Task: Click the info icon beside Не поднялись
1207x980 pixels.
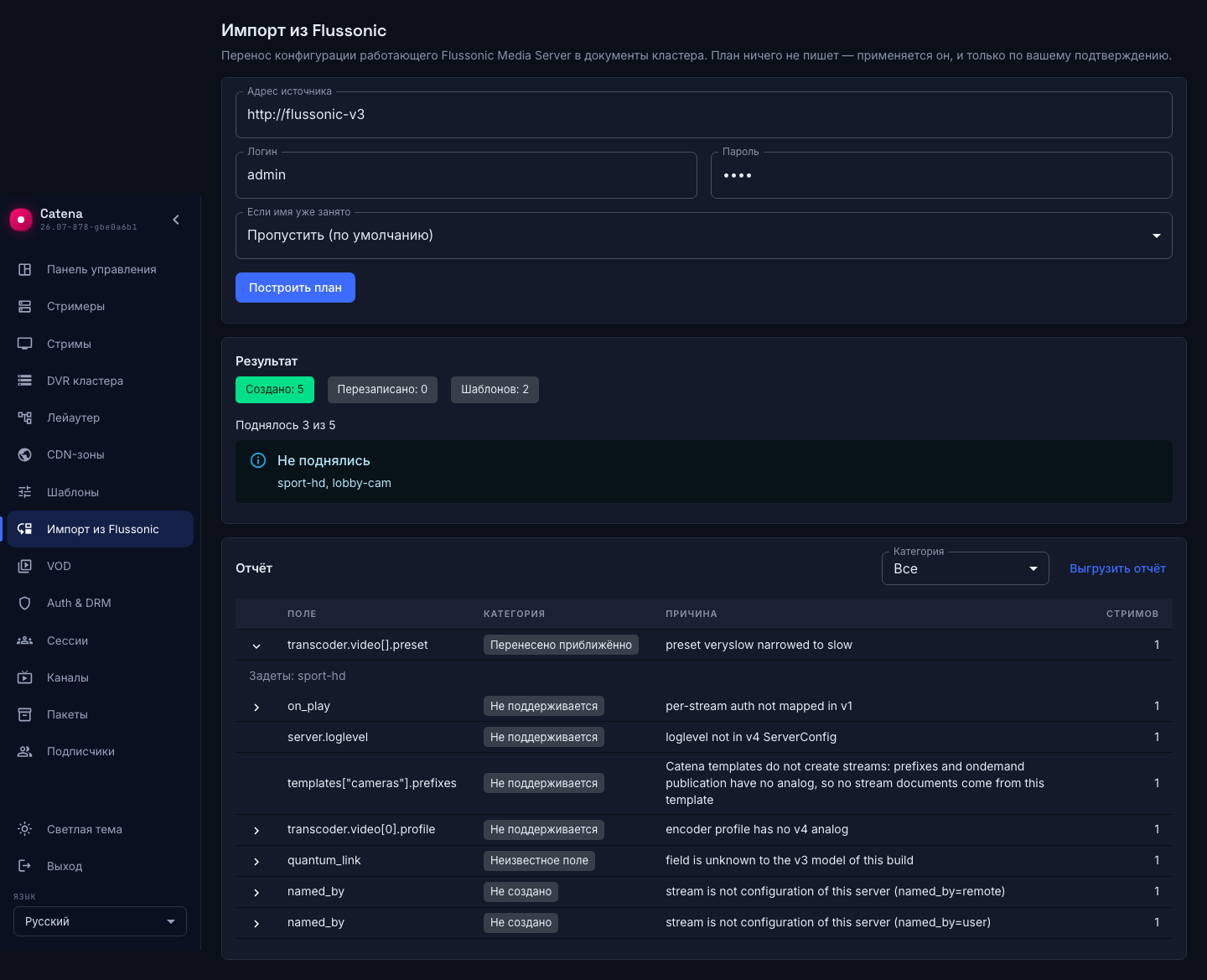Action: [x=258, y=460]
